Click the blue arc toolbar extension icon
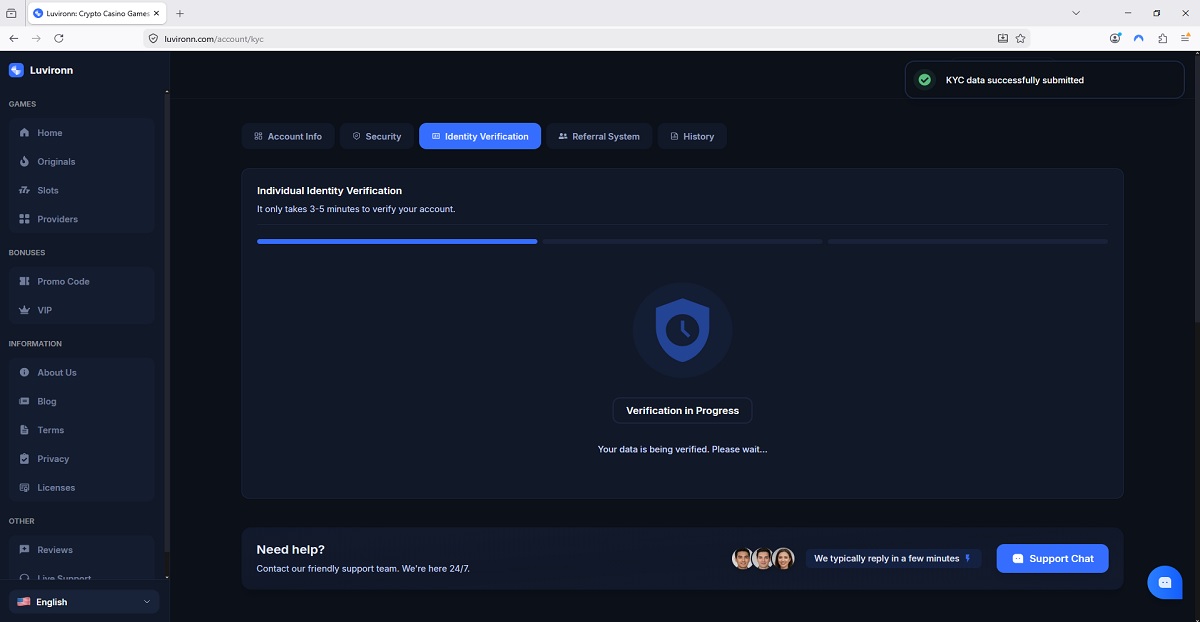The height and width of the screenshot is (622, 1200). 1139,38
